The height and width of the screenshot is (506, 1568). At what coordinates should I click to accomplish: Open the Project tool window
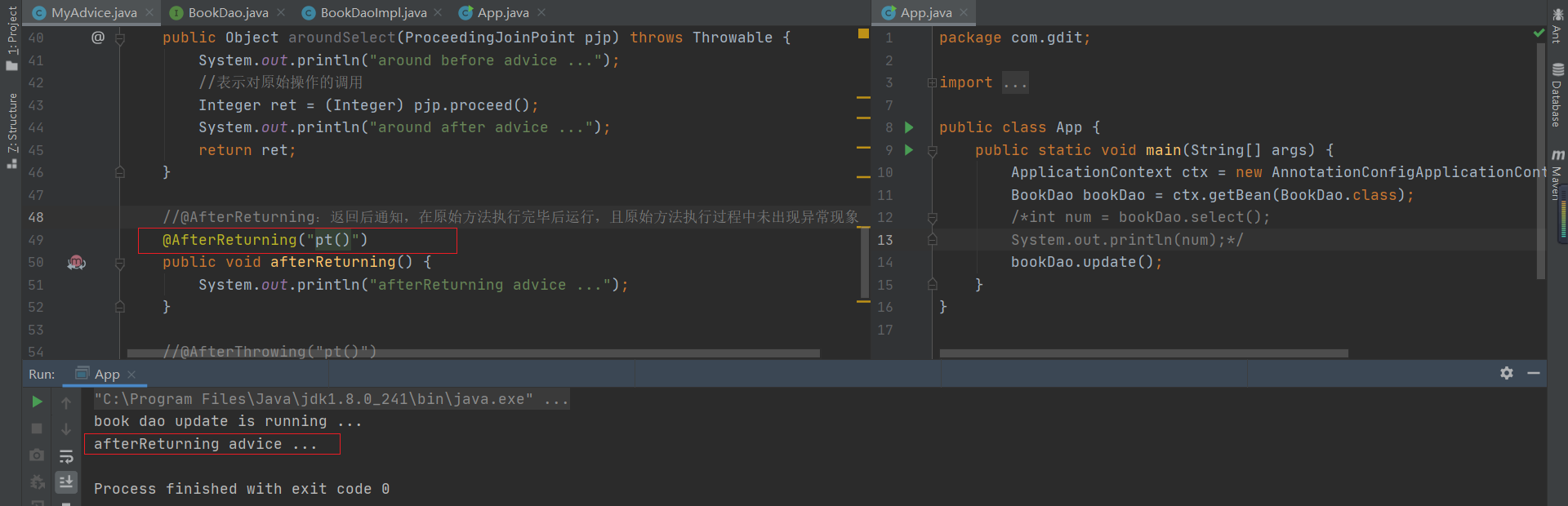[11, 38]
